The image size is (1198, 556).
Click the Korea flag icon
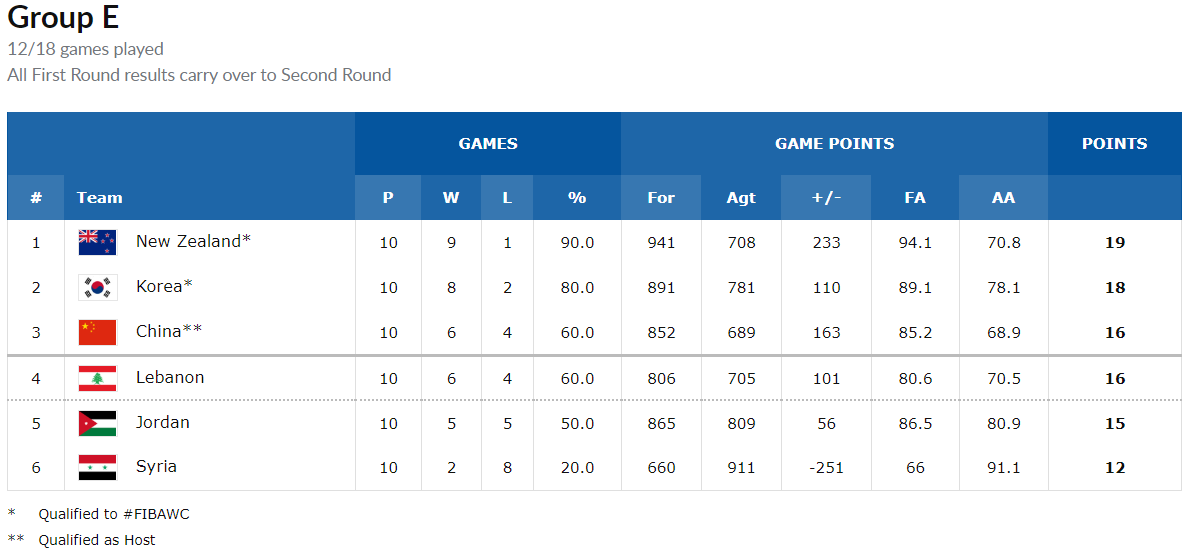(97, 287)
